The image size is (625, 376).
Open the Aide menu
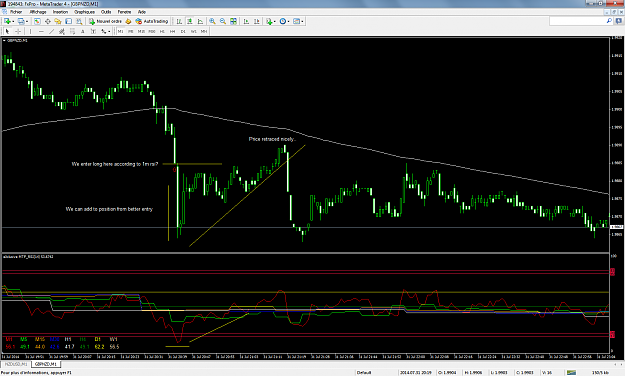142,12
